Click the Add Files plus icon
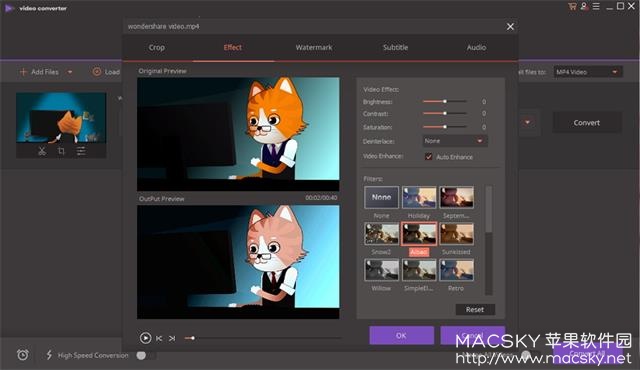This screenshot has height=370, width=640. pos(23,72)
